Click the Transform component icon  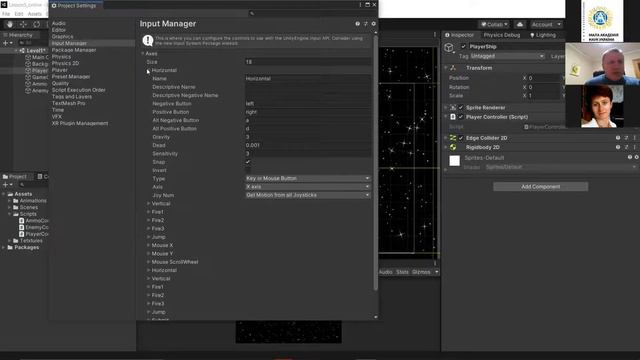453,68
